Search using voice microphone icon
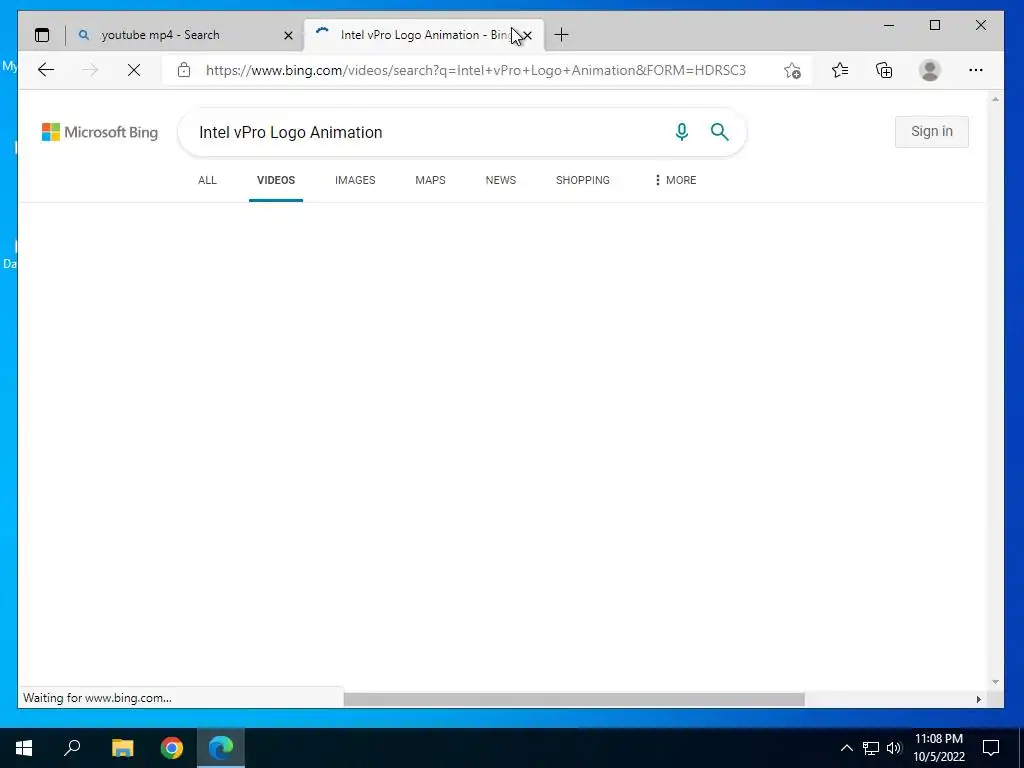 pos(681,132)
